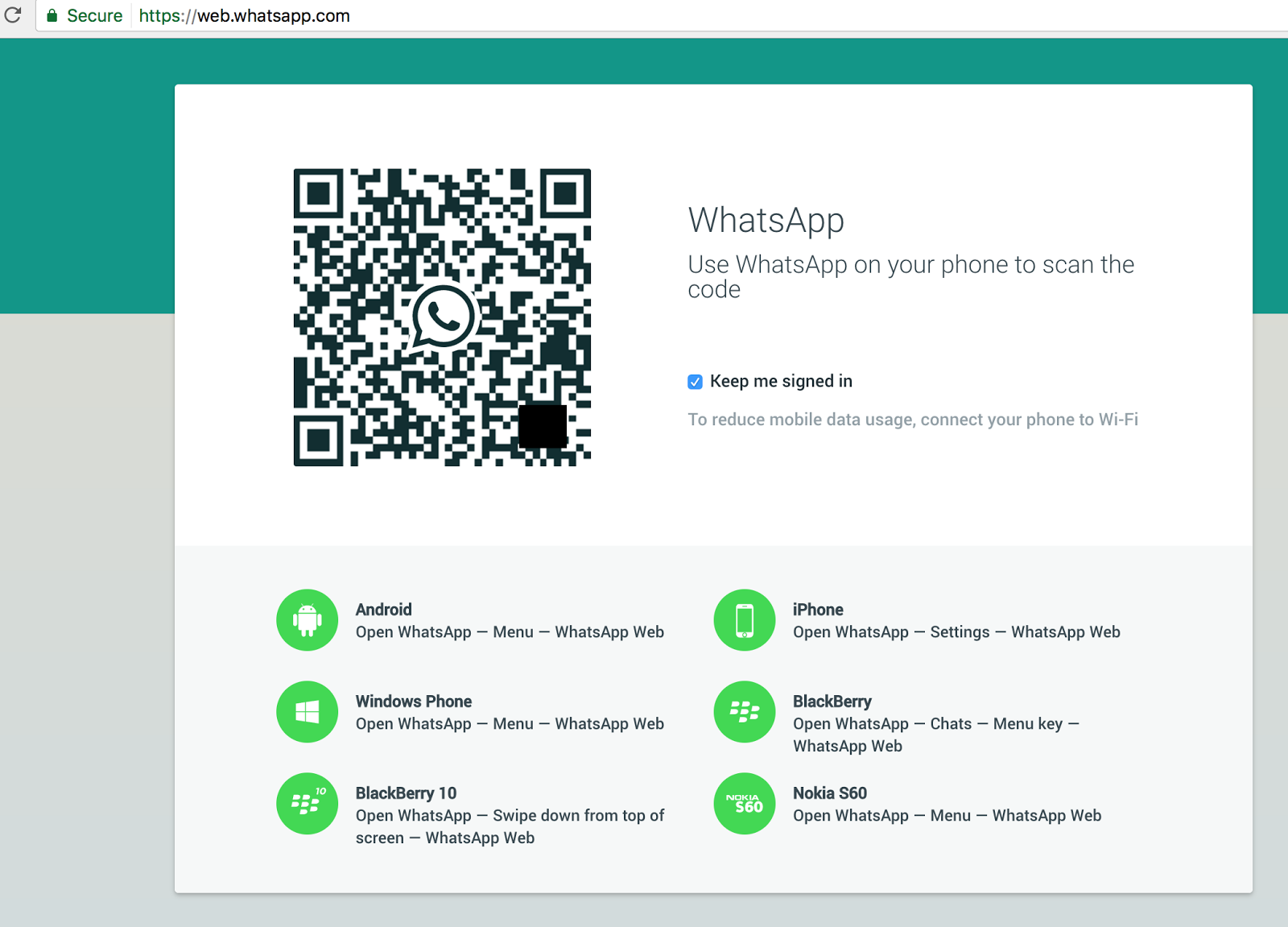
Task: Click the WhatsApp heading text
Action: click(x=766, y=220)
